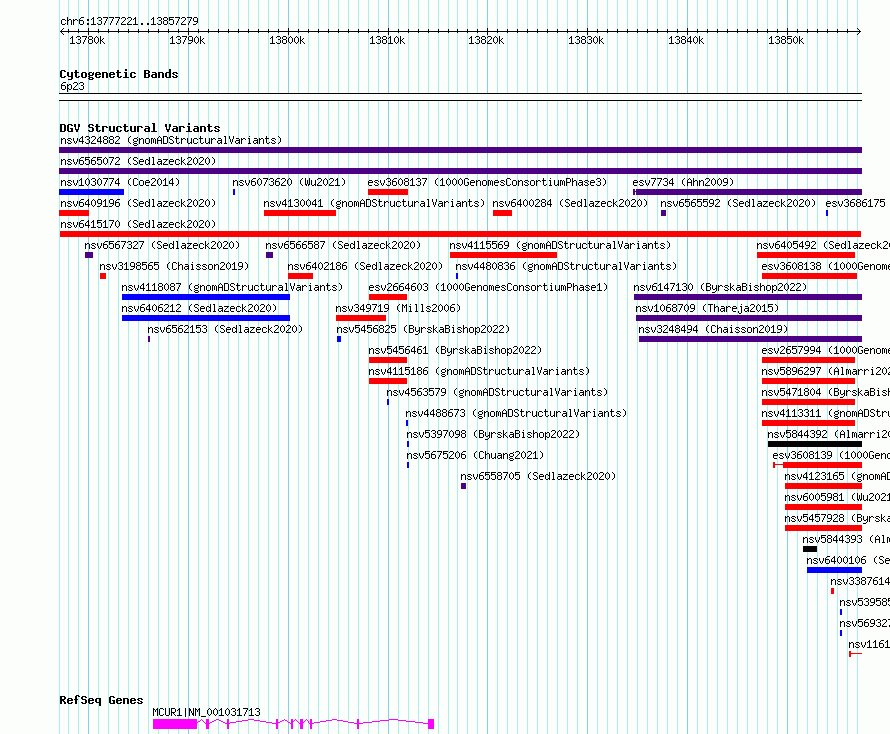Select the nsv6409196 Sedlazeck2020 label

tap(138, 203)
